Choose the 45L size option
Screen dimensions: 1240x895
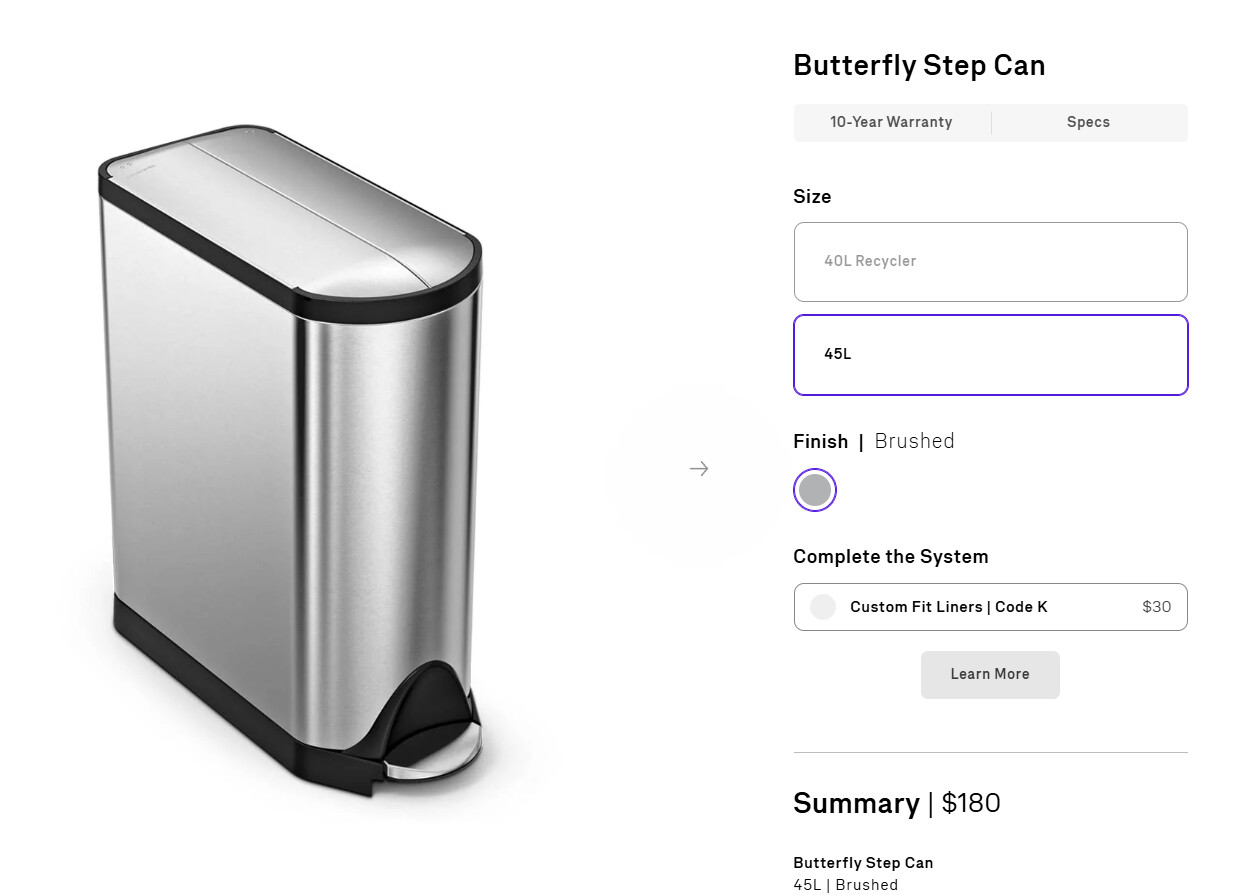coord(990,354)
